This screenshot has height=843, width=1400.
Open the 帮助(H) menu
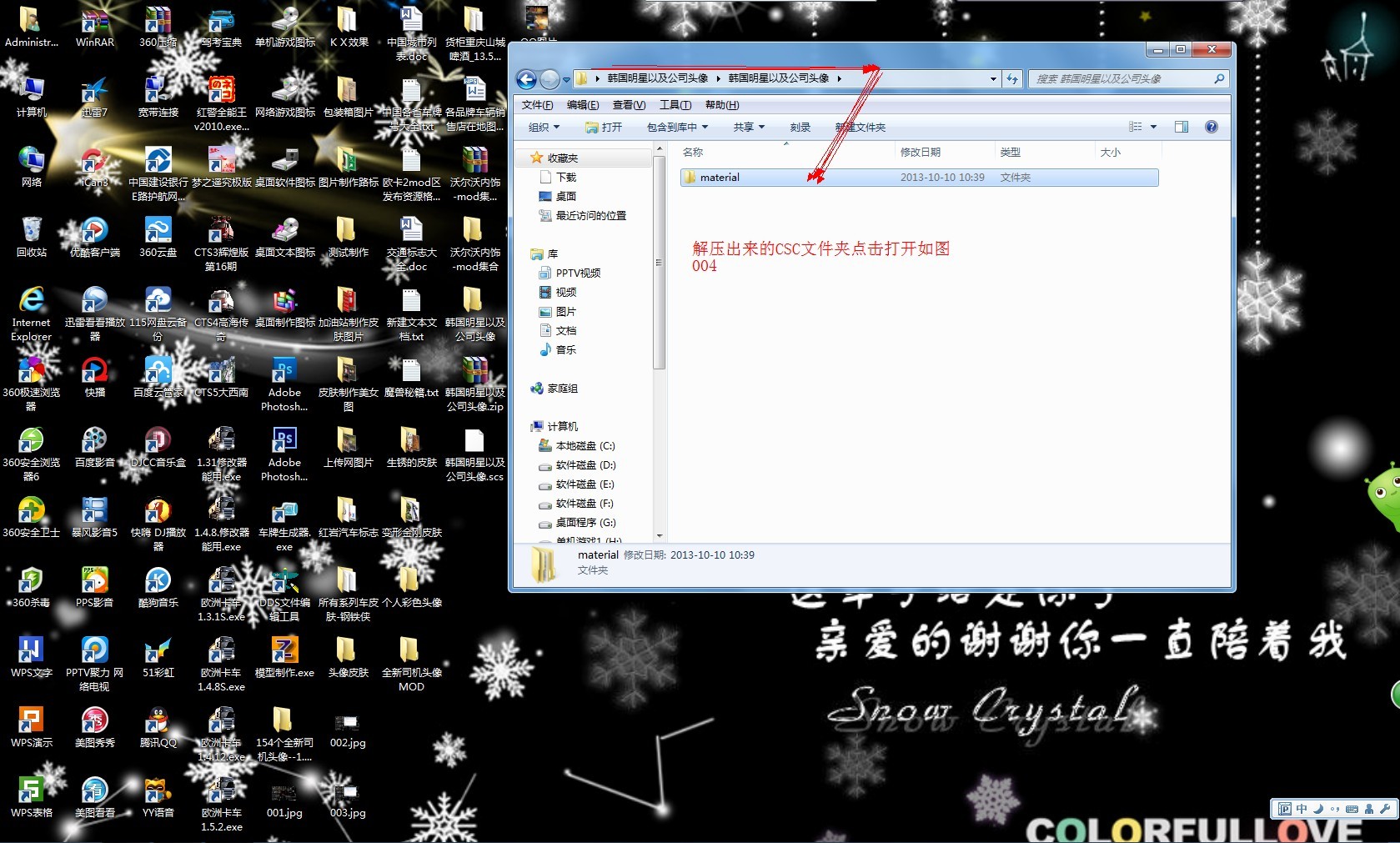pyautogui.click(x=722, y=105)
